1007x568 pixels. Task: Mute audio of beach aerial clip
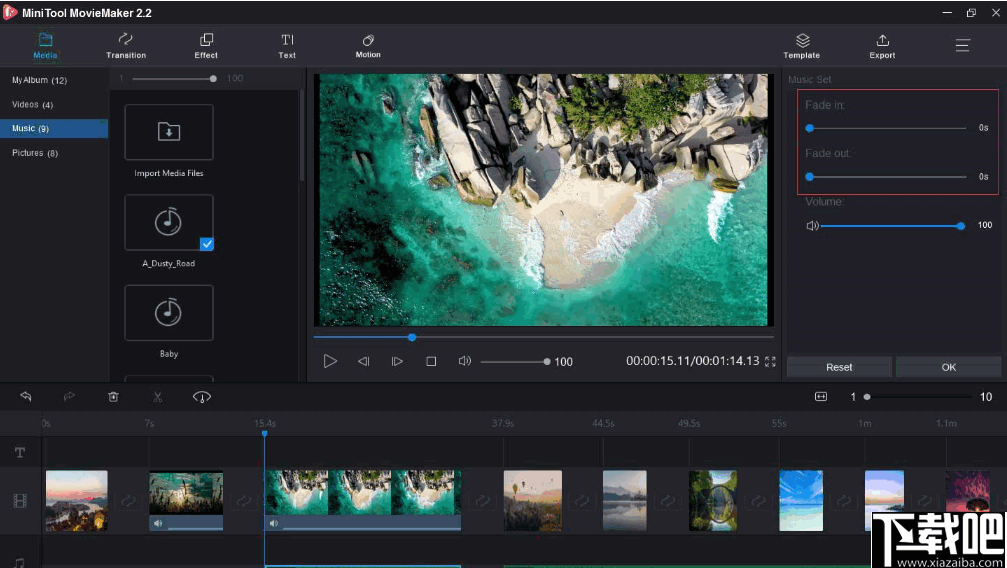click(x=274, y=524)
